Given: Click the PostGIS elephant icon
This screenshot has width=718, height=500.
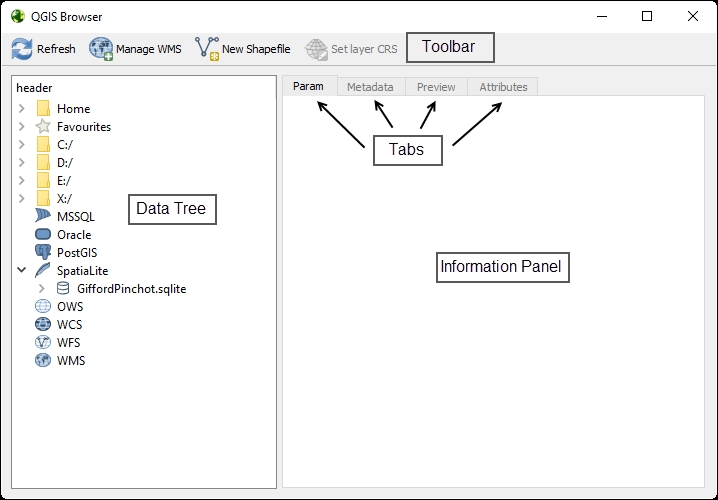Looking at the screenshot, I should 43,252.
